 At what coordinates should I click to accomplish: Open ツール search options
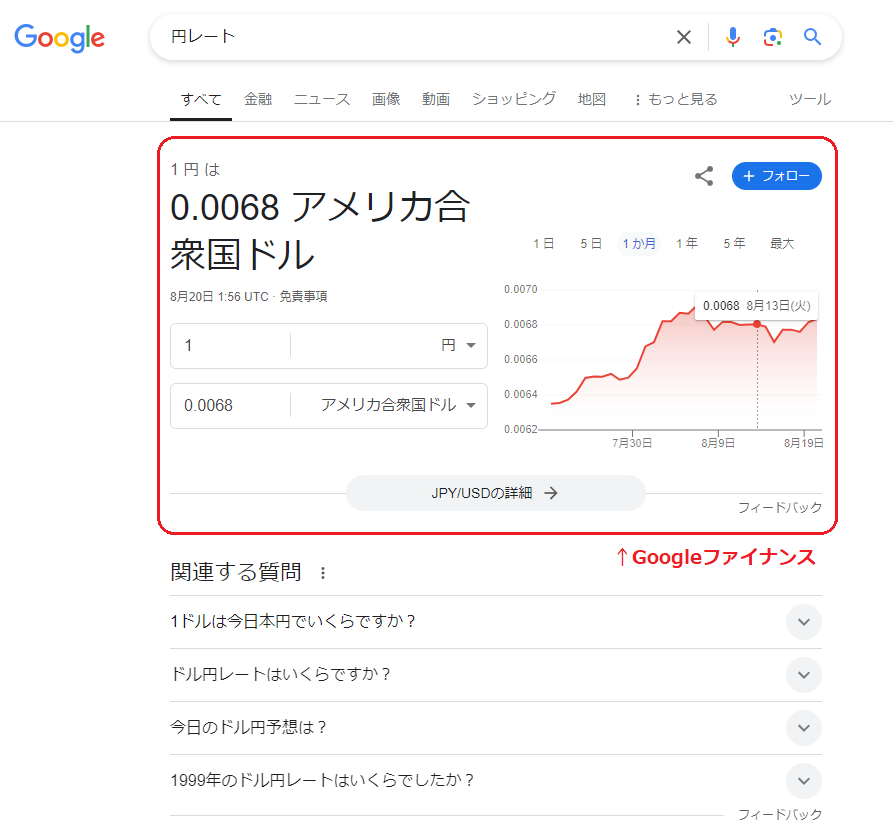tap(808, 99)
